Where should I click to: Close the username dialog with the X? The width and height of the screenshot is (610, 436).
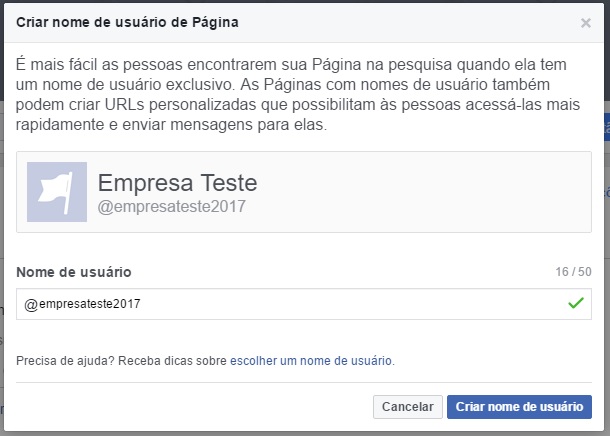coord(585,22)
